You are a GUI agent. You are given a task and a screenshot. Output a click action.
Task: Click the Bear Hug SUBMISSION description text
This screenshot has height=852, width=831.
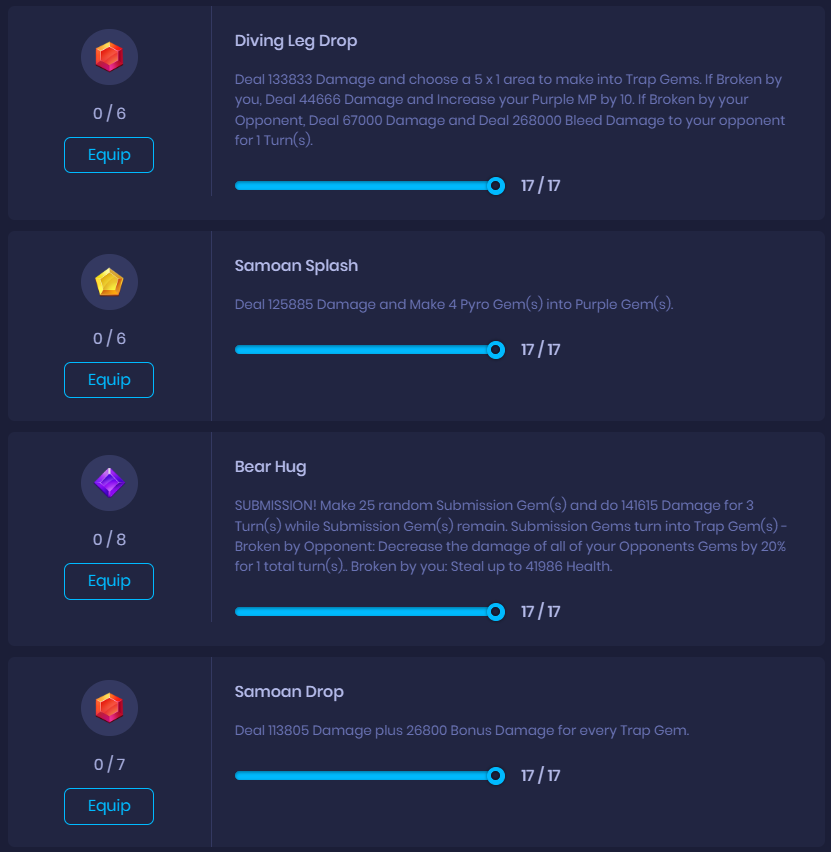pos(510,536)
